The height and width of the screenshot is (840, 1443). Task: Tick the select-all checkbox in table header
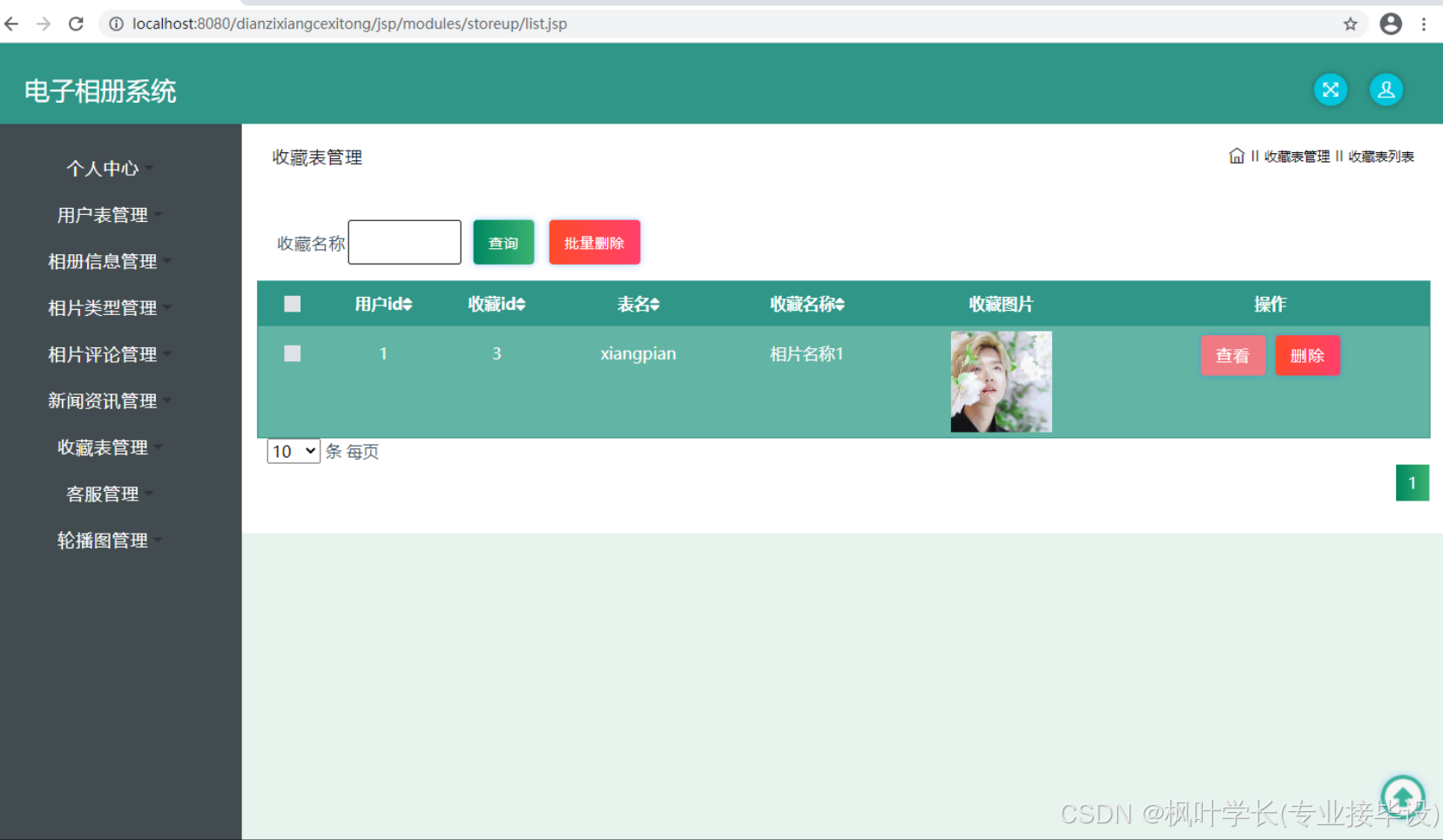[293, 304]
